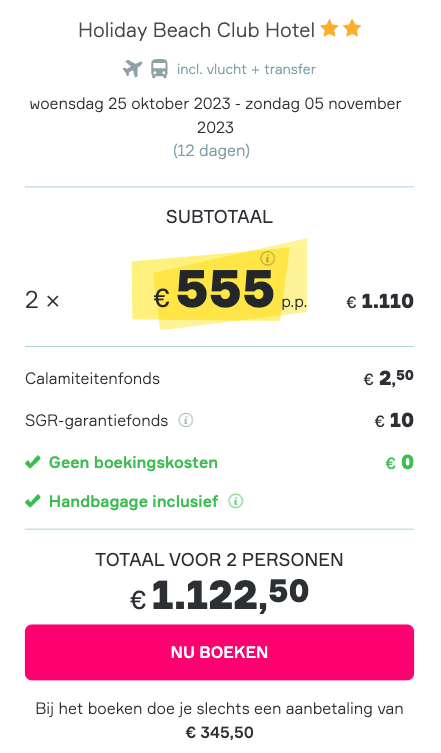441x753 pixels.
Task: Click the (12 dagen) duration label
Action: point(211,151)
